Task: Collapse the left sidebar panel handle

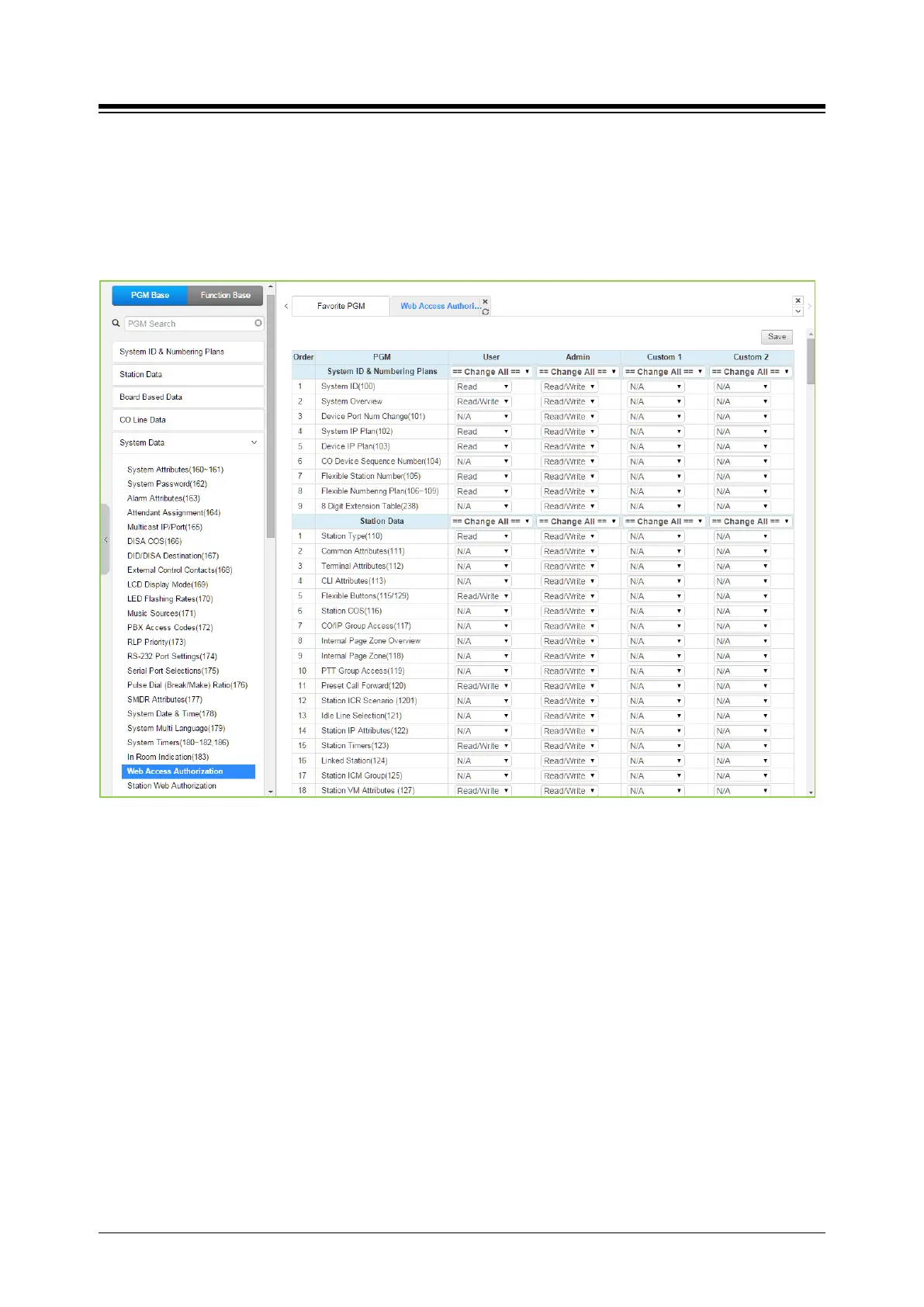Action: tap(106, 539)
